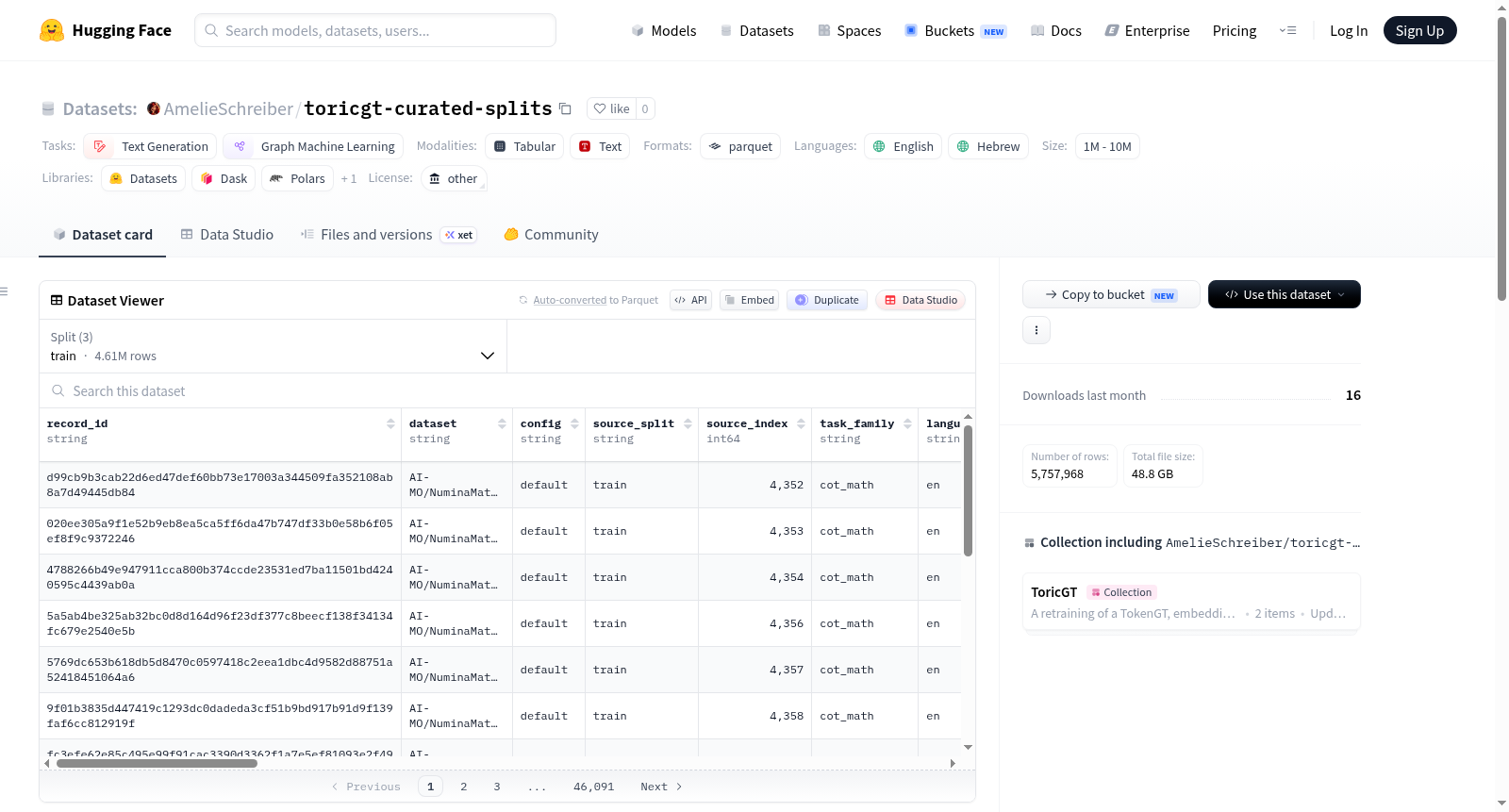Click the Dataset Viewer table icon
The width and height of the screenshot is (1509, 812).
57,300
